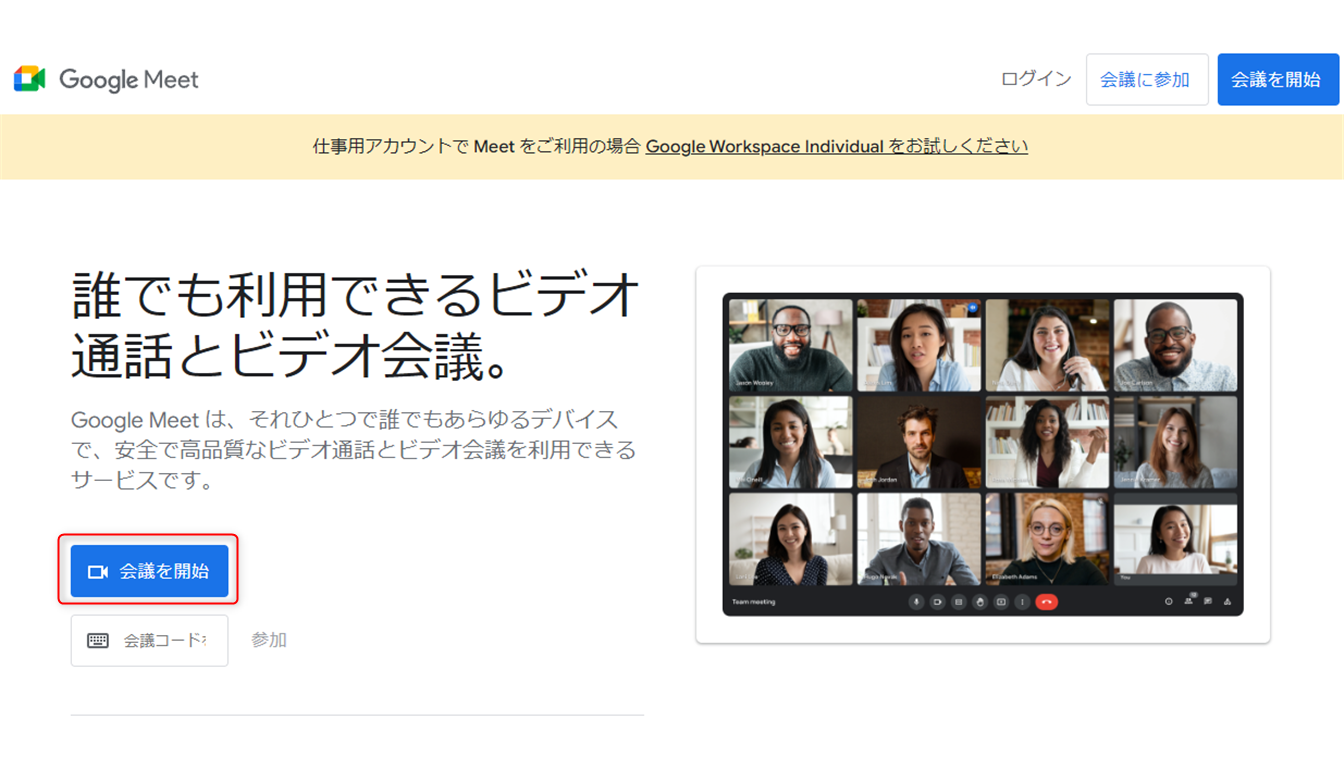This screenshot has height=767, width=1344.
Task: Click the Google Meet logo icon
Action: tap(30, 79)
